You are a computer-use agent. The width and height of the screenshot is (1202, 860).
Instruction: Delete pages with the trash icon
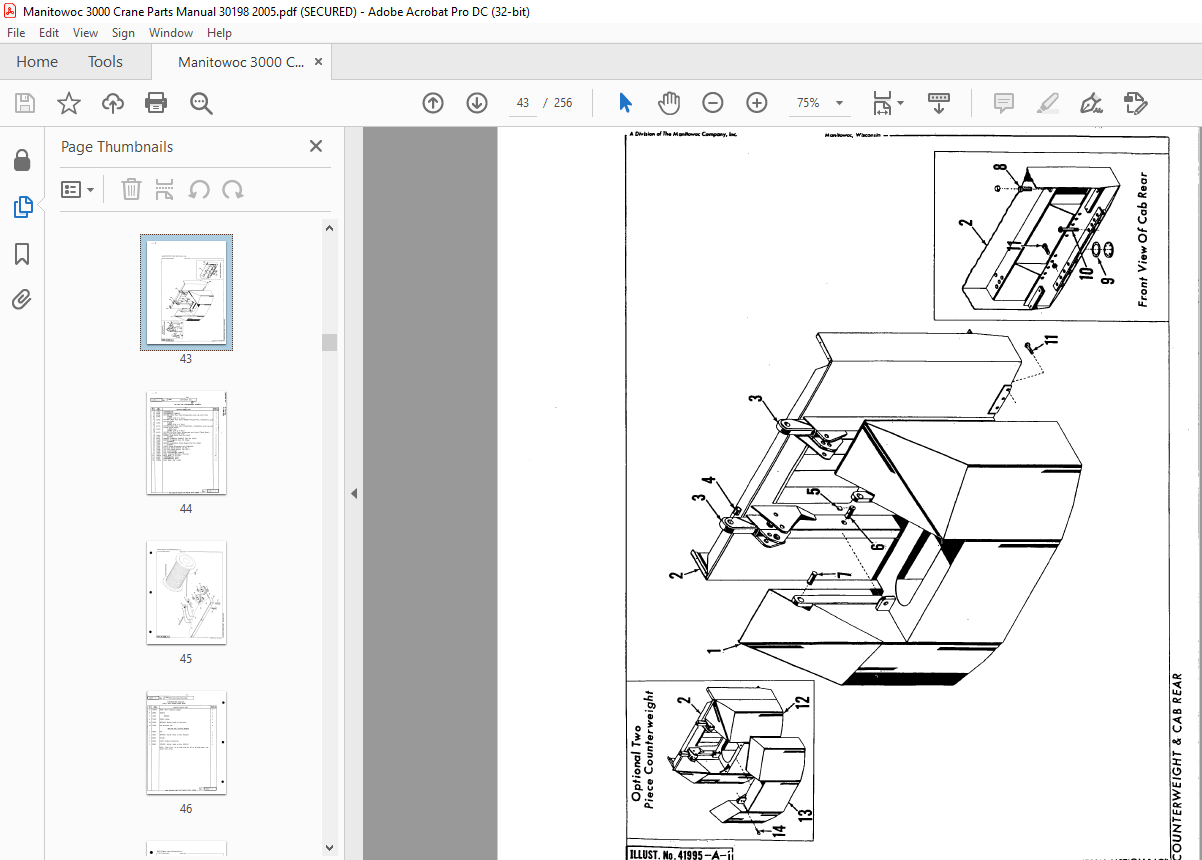click(131, 189)
